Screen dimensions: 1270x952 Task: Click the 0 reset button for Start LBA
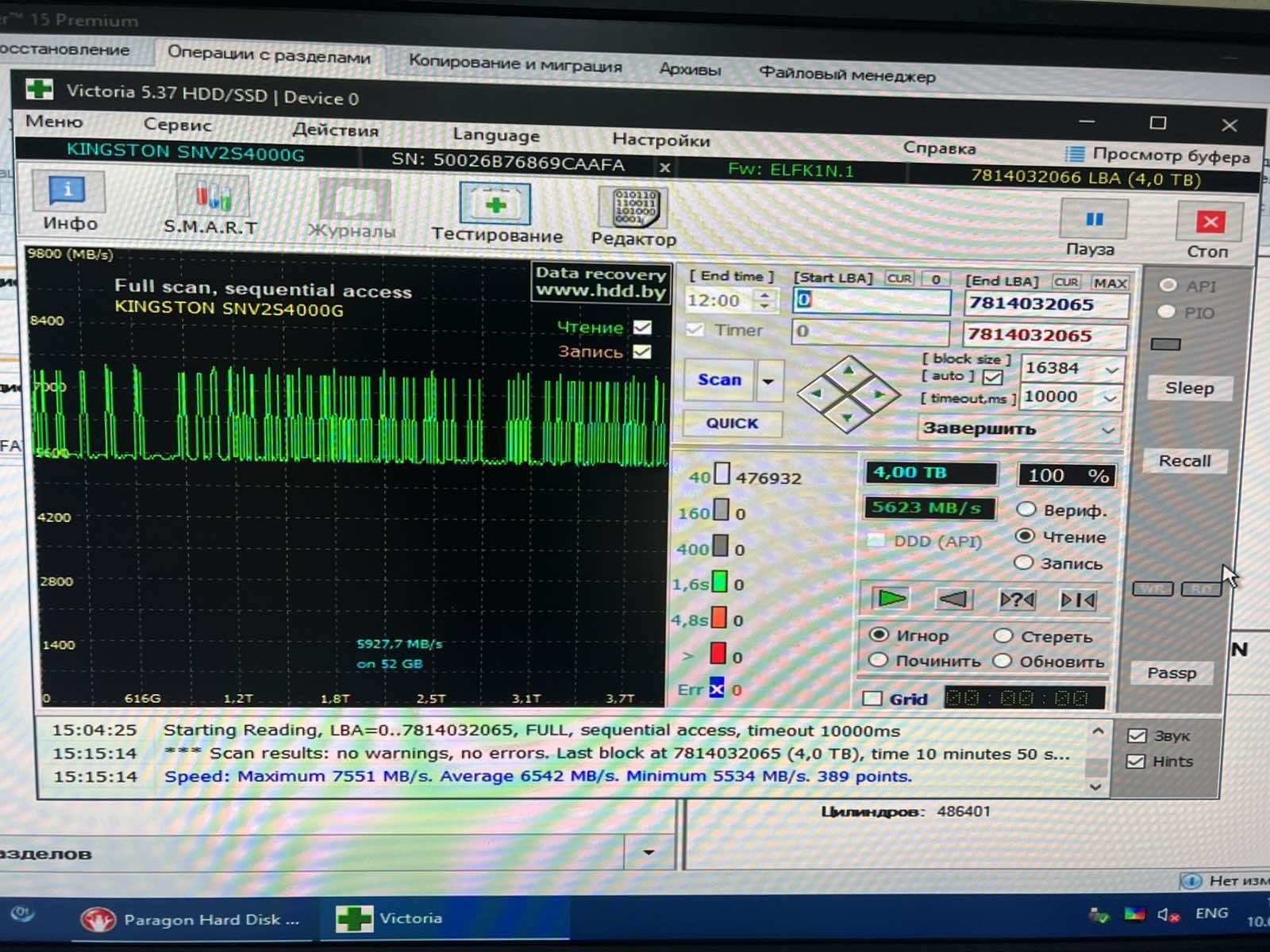[x=936, y=279]
